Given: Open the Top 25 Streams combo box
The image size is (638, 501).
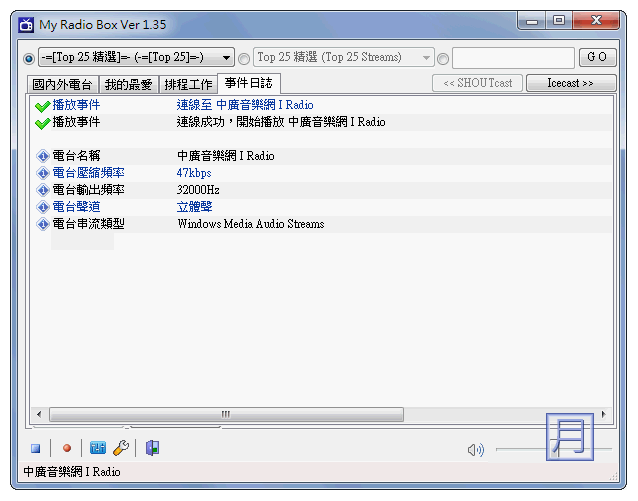Looking at the screenshot, I should [427, 58].
